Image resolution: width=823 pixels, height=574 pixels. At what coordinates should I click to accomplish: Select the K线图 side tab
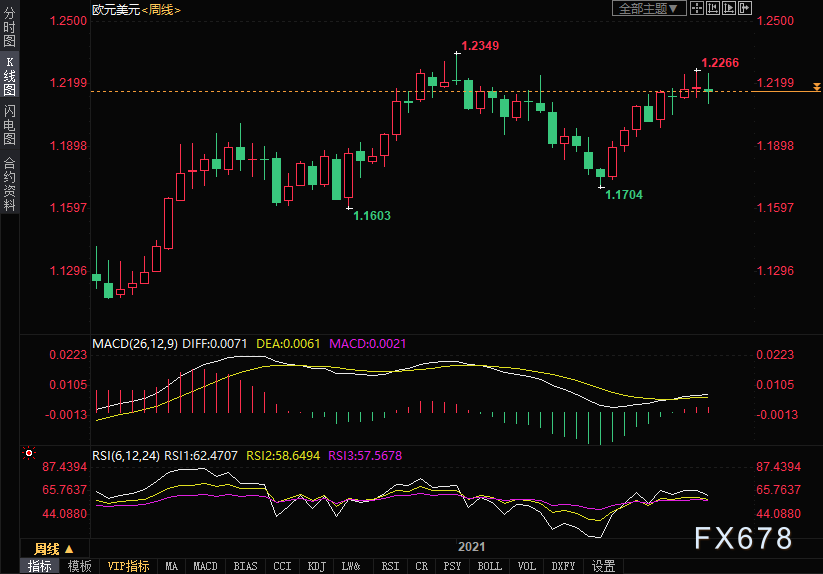point(9,76)
